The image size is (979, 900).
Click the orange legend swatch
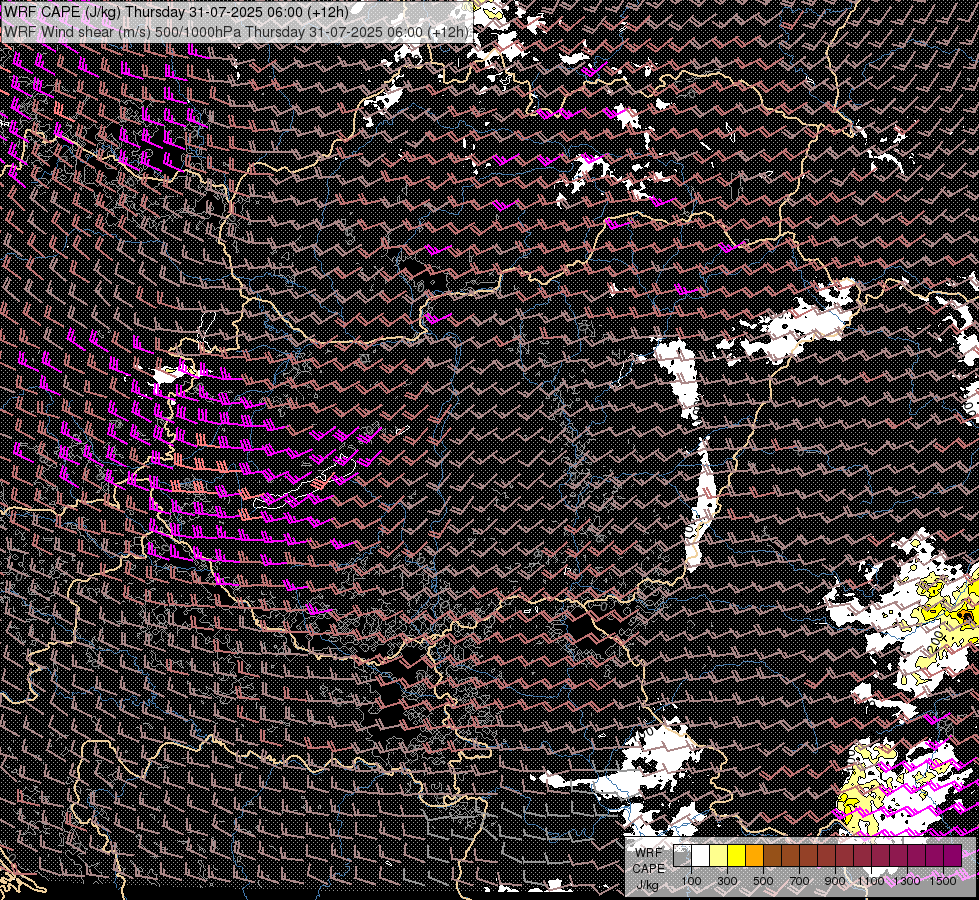coord(754,856)
